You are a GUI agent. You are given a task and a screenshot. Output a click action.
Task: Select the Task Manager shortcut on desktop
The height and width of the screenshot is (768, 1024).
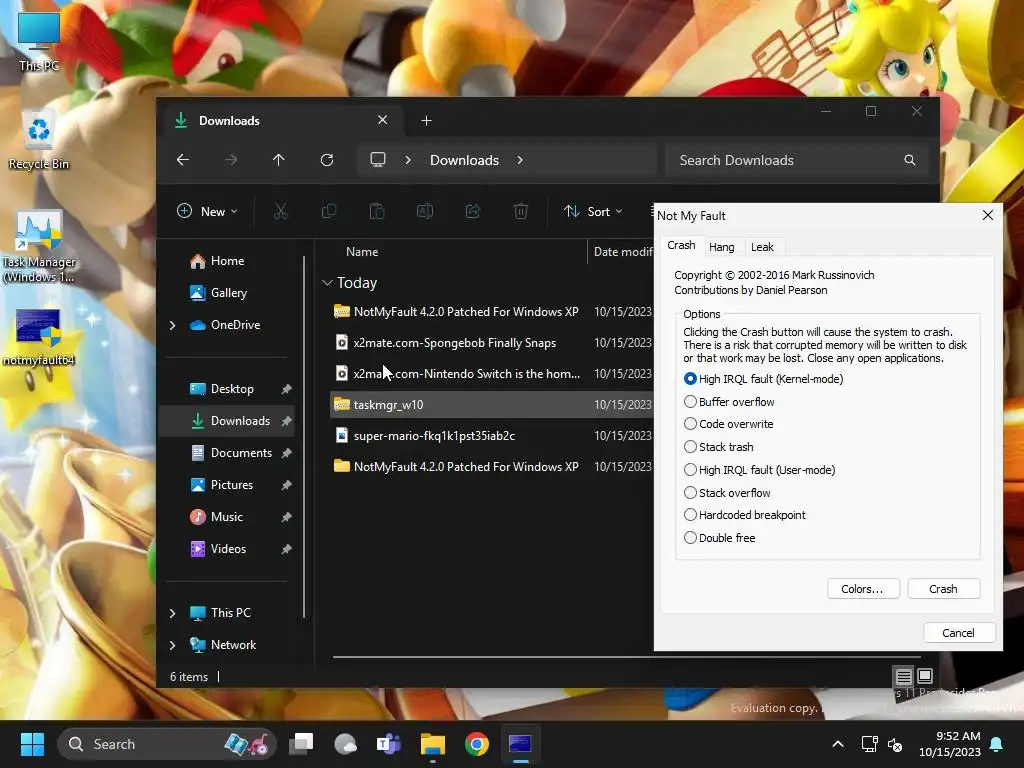(39, 247)
